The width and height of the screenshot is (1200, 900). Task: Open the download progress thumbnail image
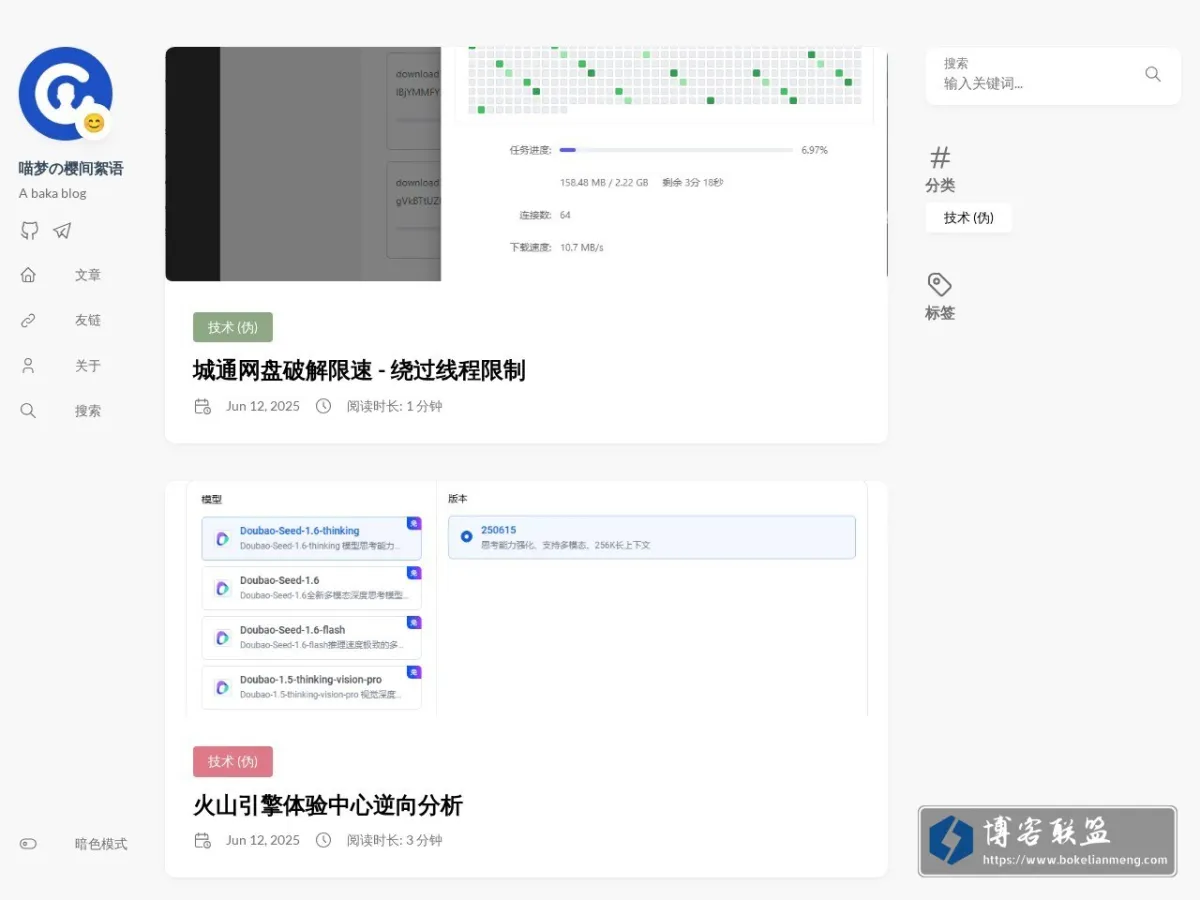[526, 164]
